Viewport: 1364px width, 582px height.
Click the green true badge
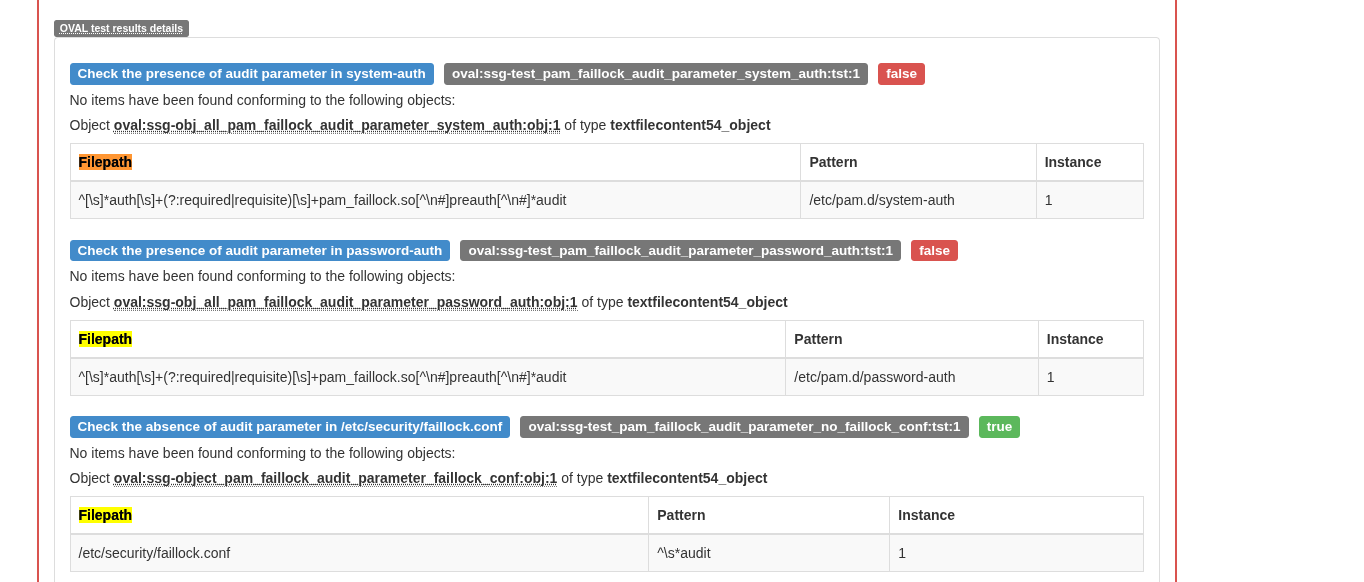point(998,427)
